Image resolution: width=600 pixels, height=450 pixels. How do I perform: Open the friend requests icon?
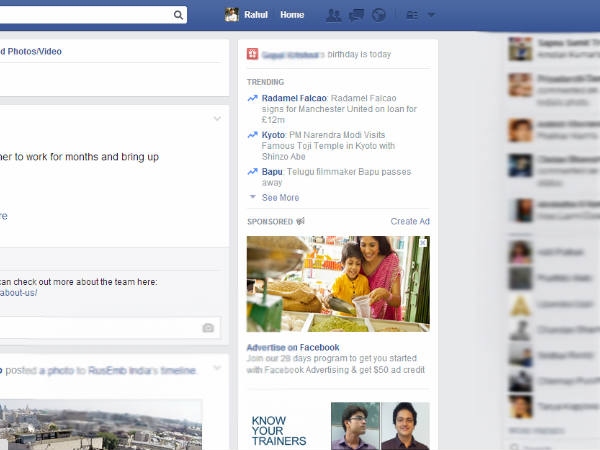334,15
